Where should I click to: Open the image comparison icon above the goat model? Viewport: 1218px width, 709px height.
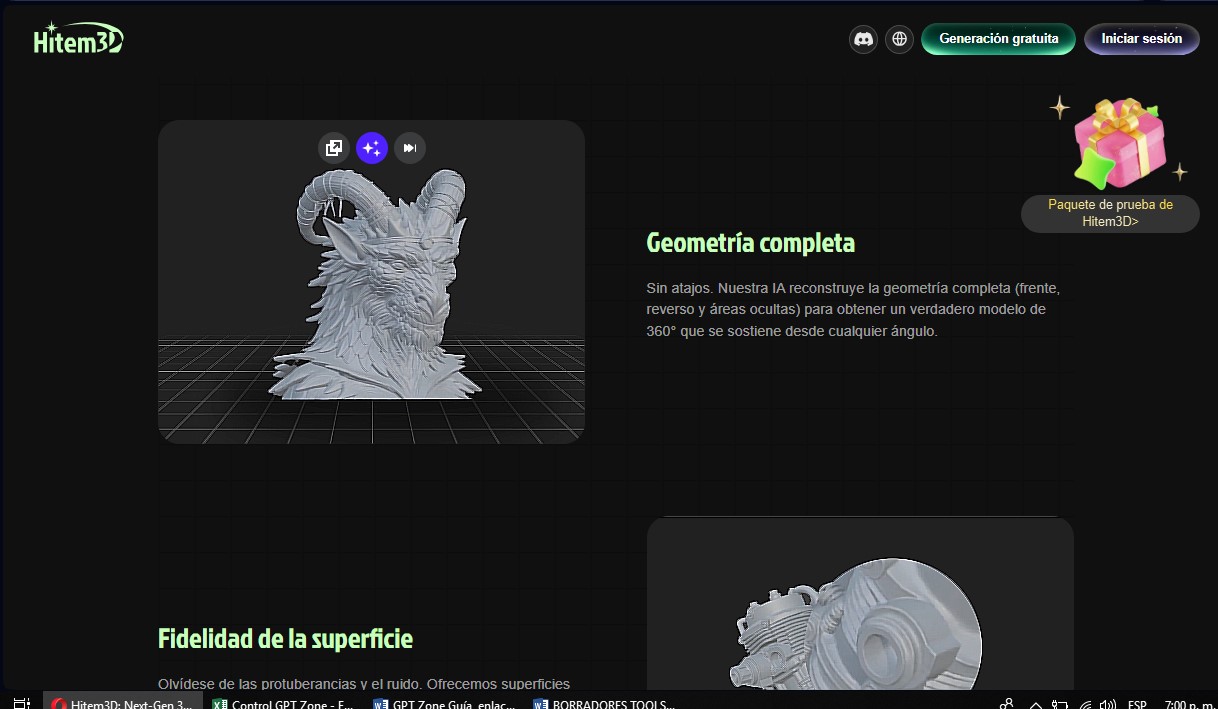point(333,147)
